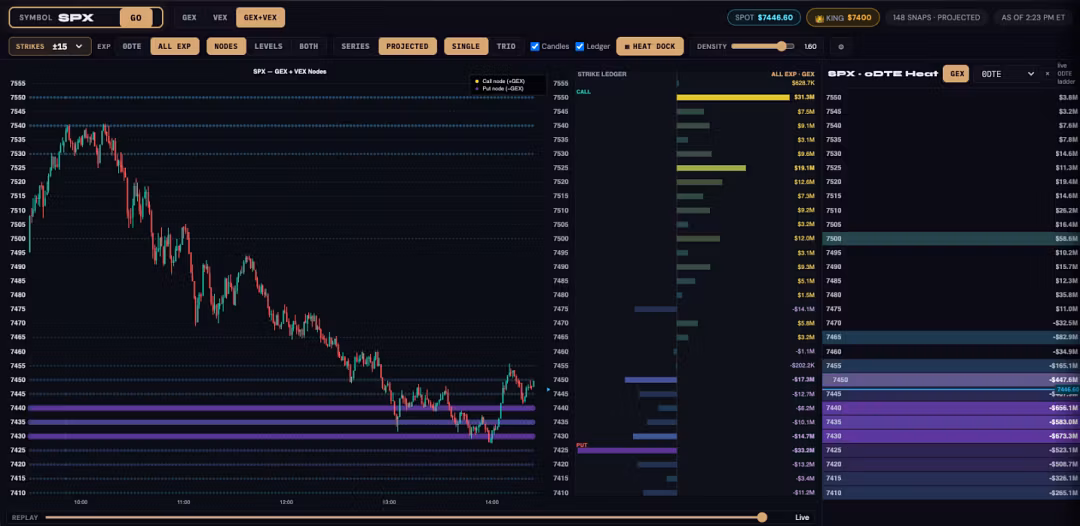This screenshot has height=526, width=1080.
Task: Click the GO button
Action: click(x=136, y=17)
